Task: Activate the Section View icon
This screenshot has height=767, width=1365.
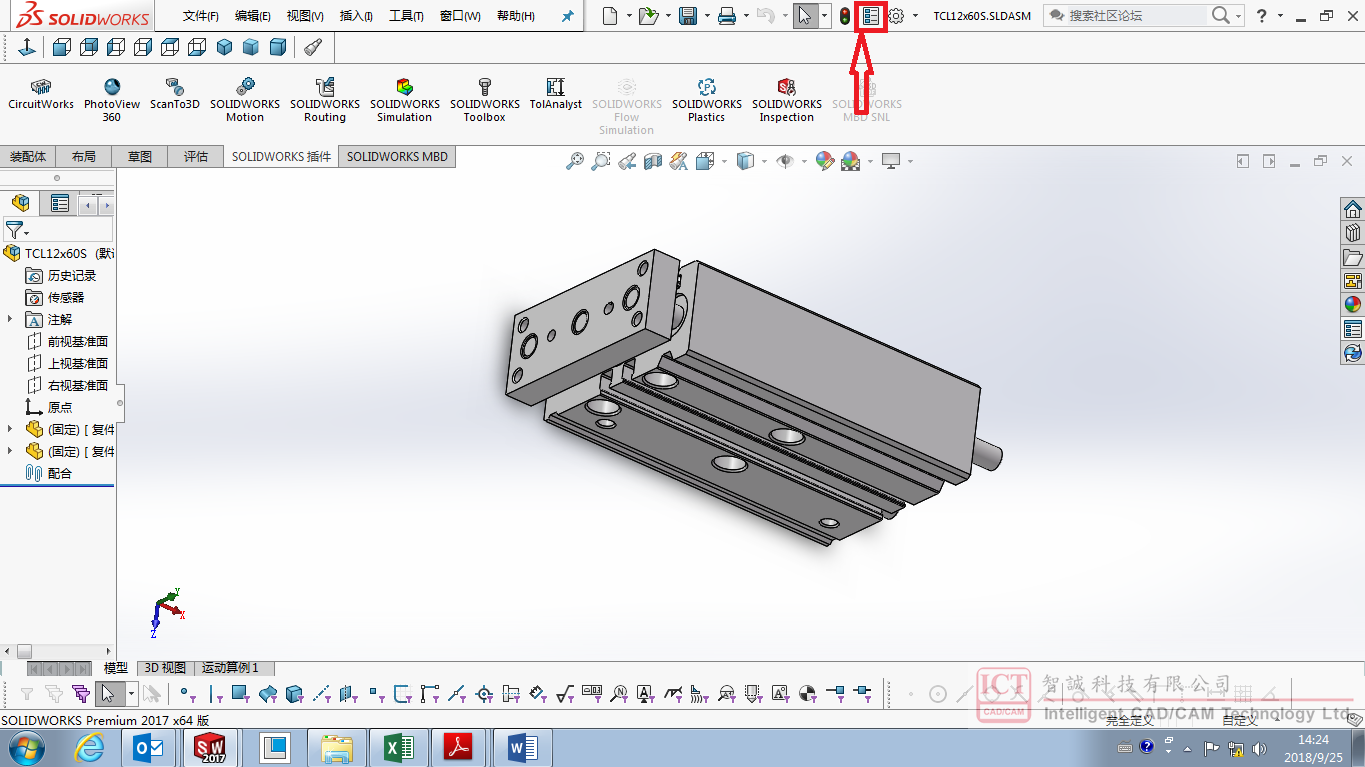Action: pos(653,161)
